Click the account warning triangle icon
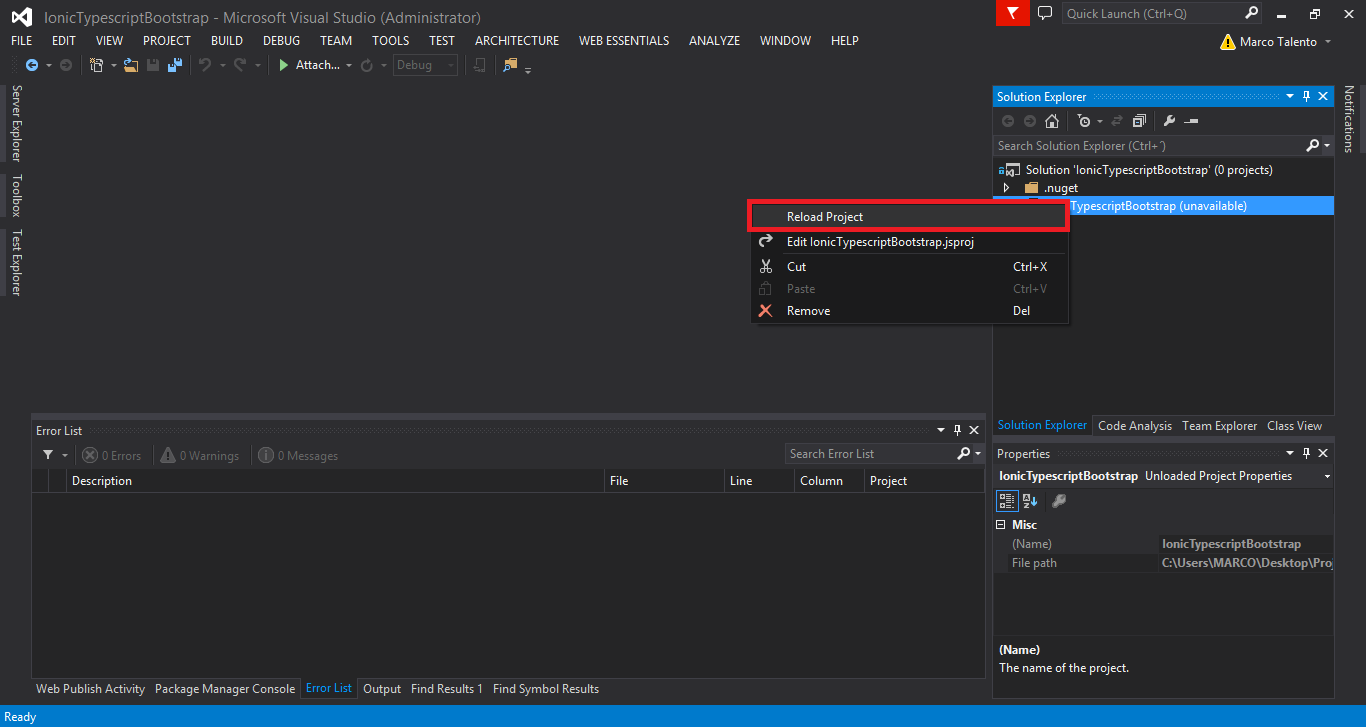Screen dimensions: 1367x727 click(1228, 42)
